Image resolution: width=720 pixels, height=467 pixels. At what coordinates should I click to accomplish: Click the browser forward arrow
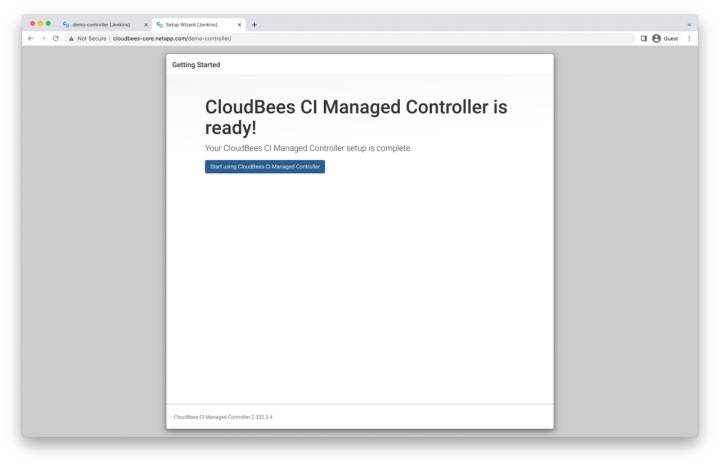tap(43, 38)
